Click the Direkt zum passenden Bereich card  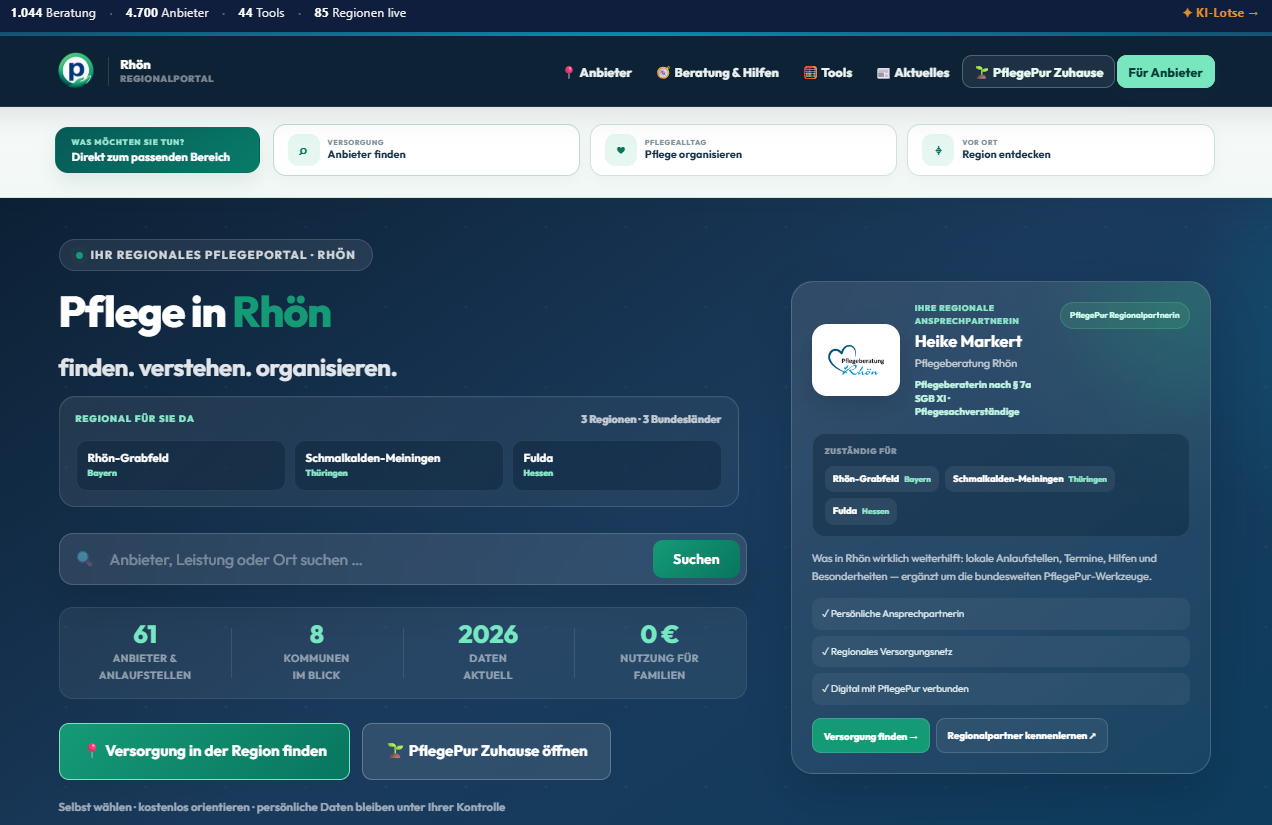[157, 150]
